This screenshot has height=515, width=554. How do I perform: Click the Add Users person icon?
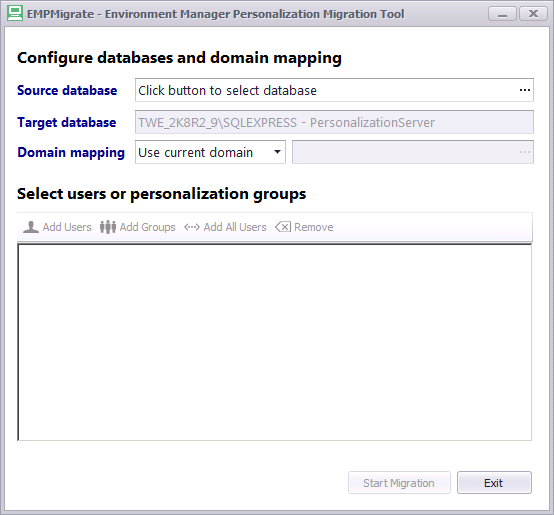31,227
